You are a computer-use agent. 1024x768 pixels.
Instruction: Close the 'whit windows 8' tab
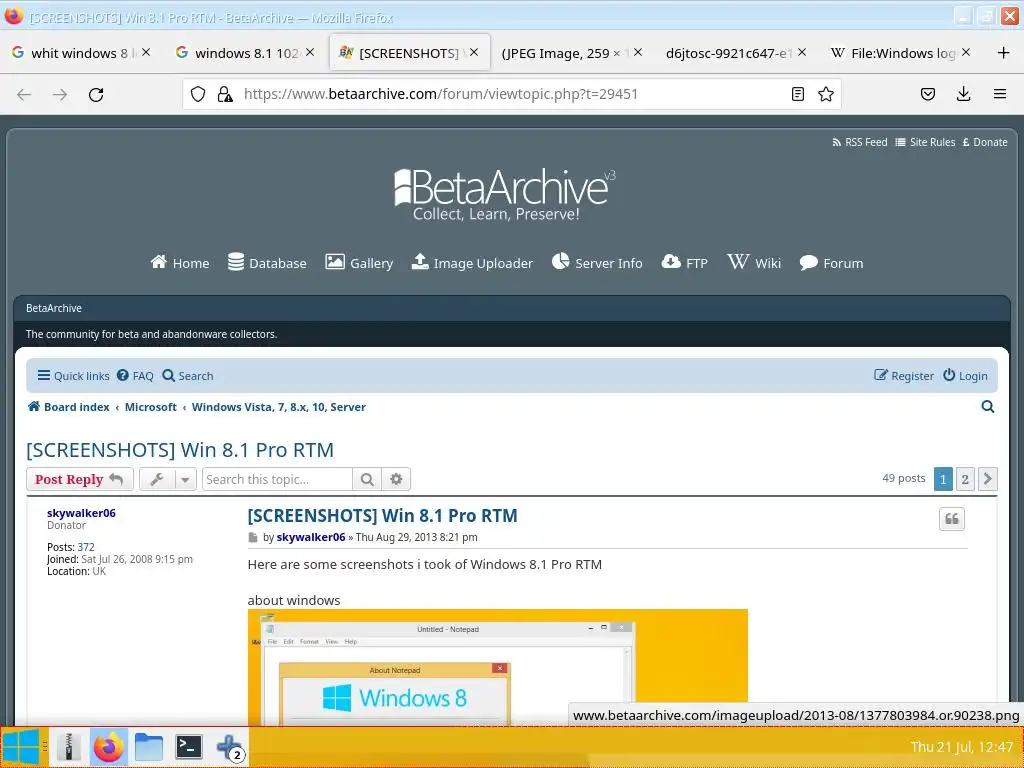[146, 52]
